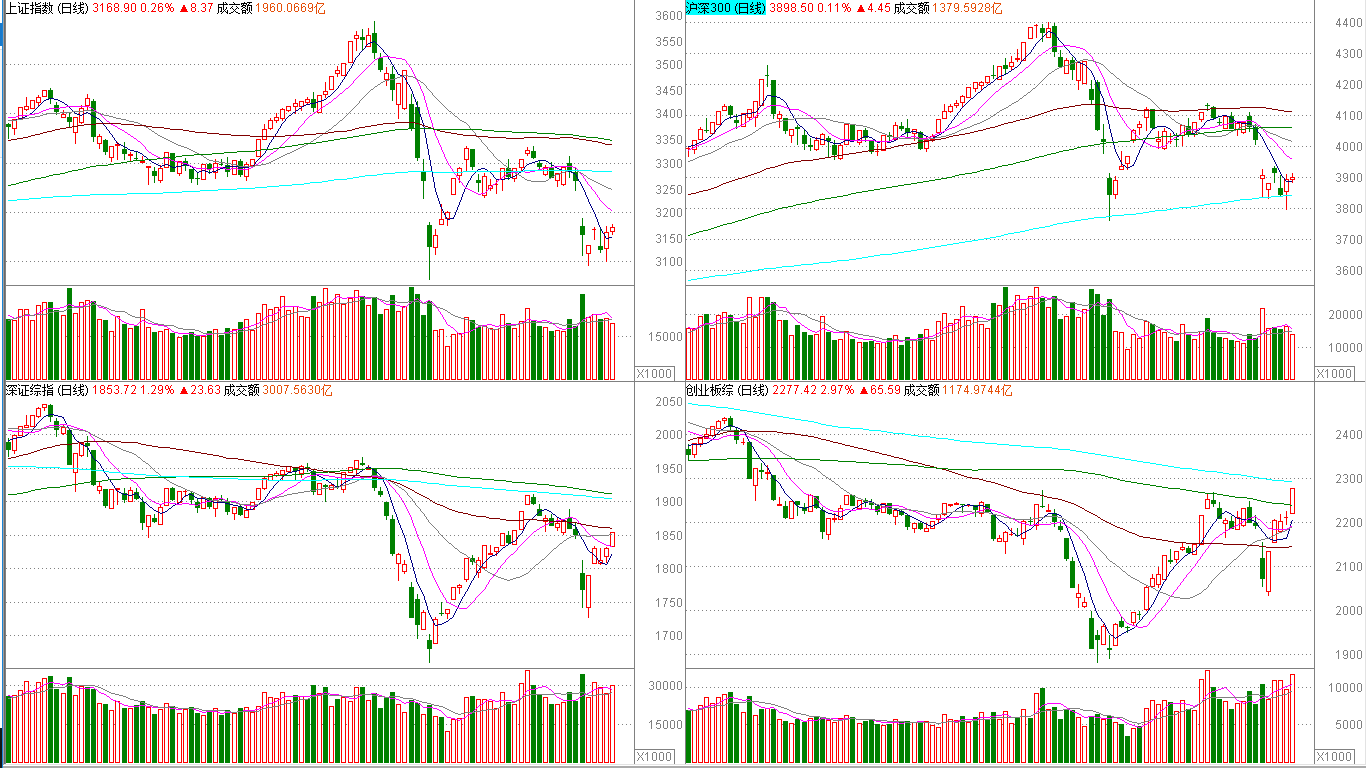Click the ▲23.63 point change value
The width and height of the screenshot is (1366, 768).
(199, 390)
